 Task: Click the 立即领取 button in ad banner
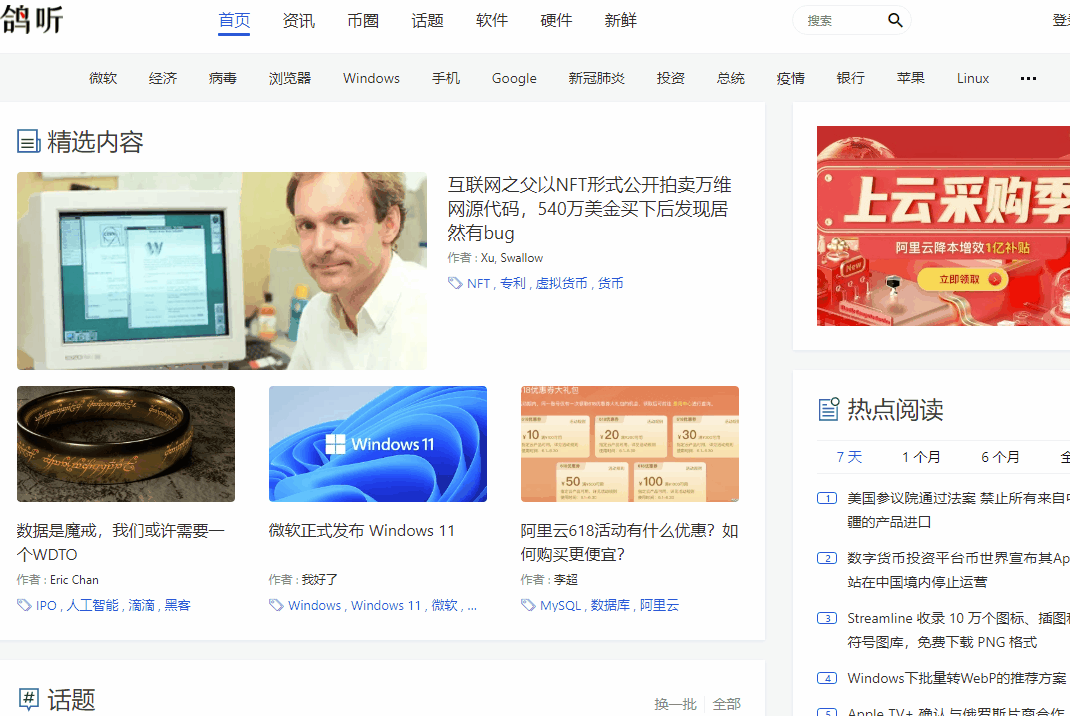[x=963, y=279]
